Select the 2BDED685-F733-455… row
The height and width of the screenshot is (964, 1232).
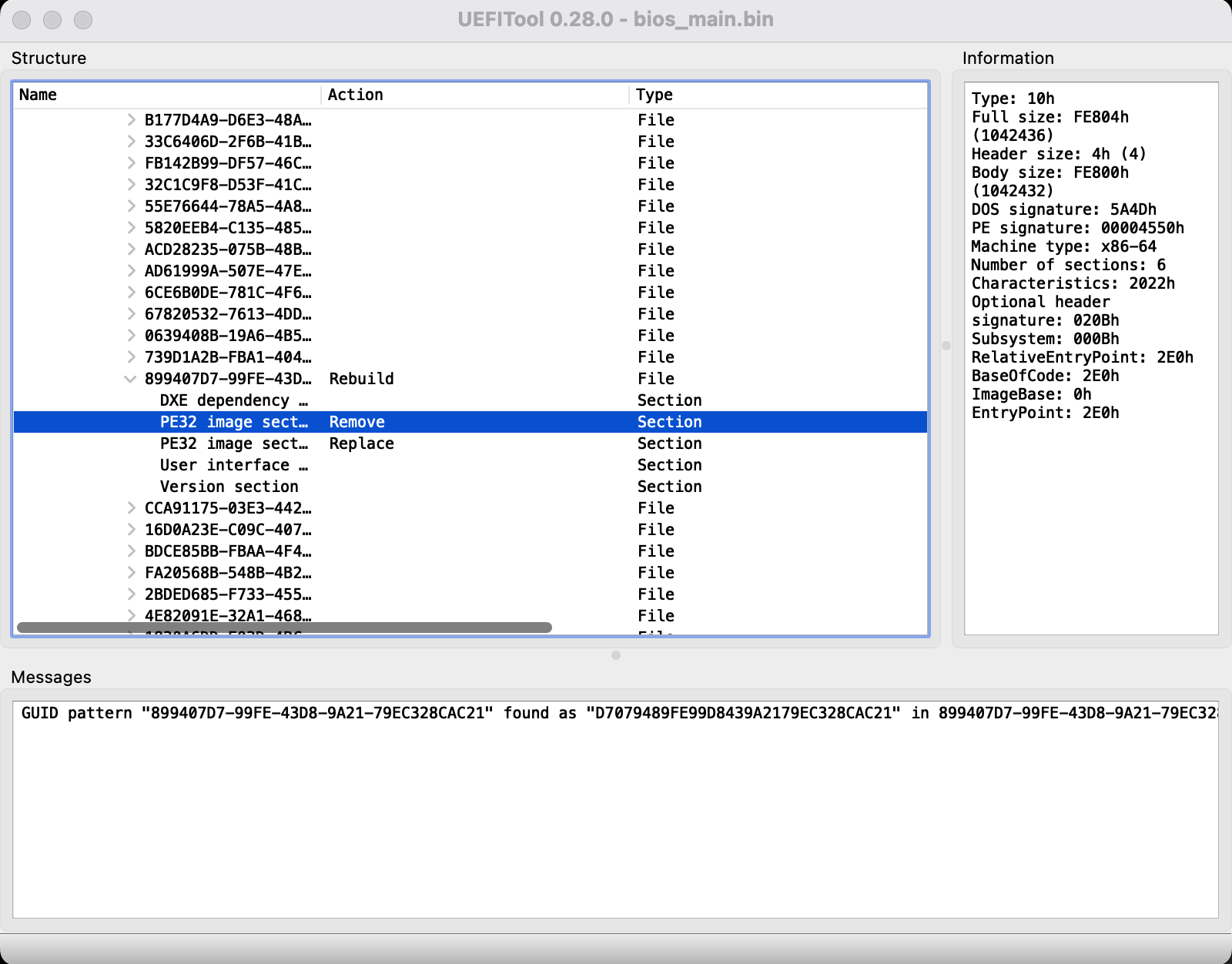470,594
